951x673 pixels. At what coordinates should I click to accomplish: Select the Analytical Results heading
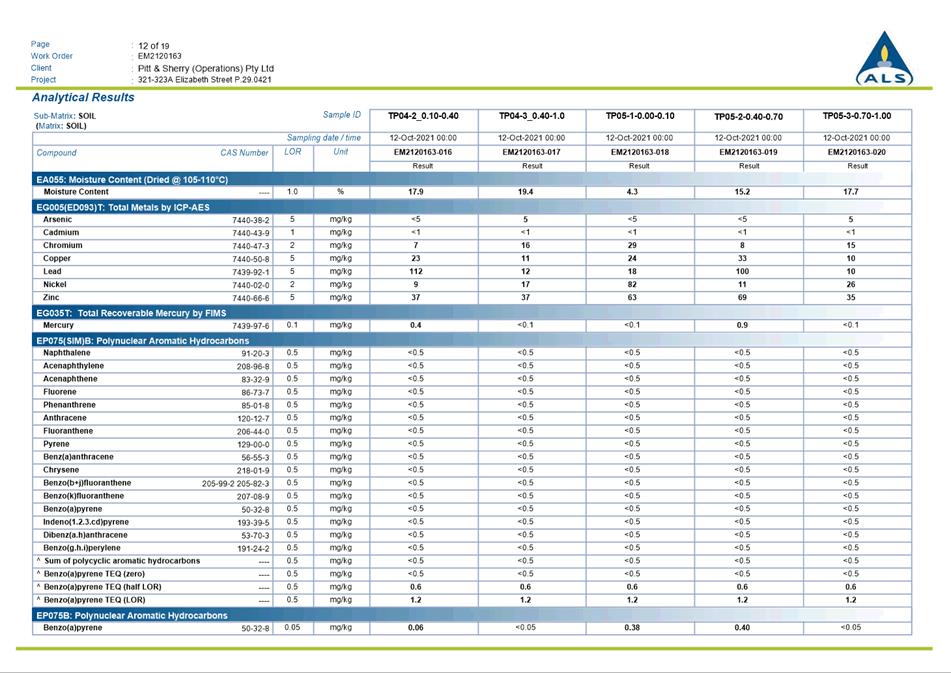point(83,98)
